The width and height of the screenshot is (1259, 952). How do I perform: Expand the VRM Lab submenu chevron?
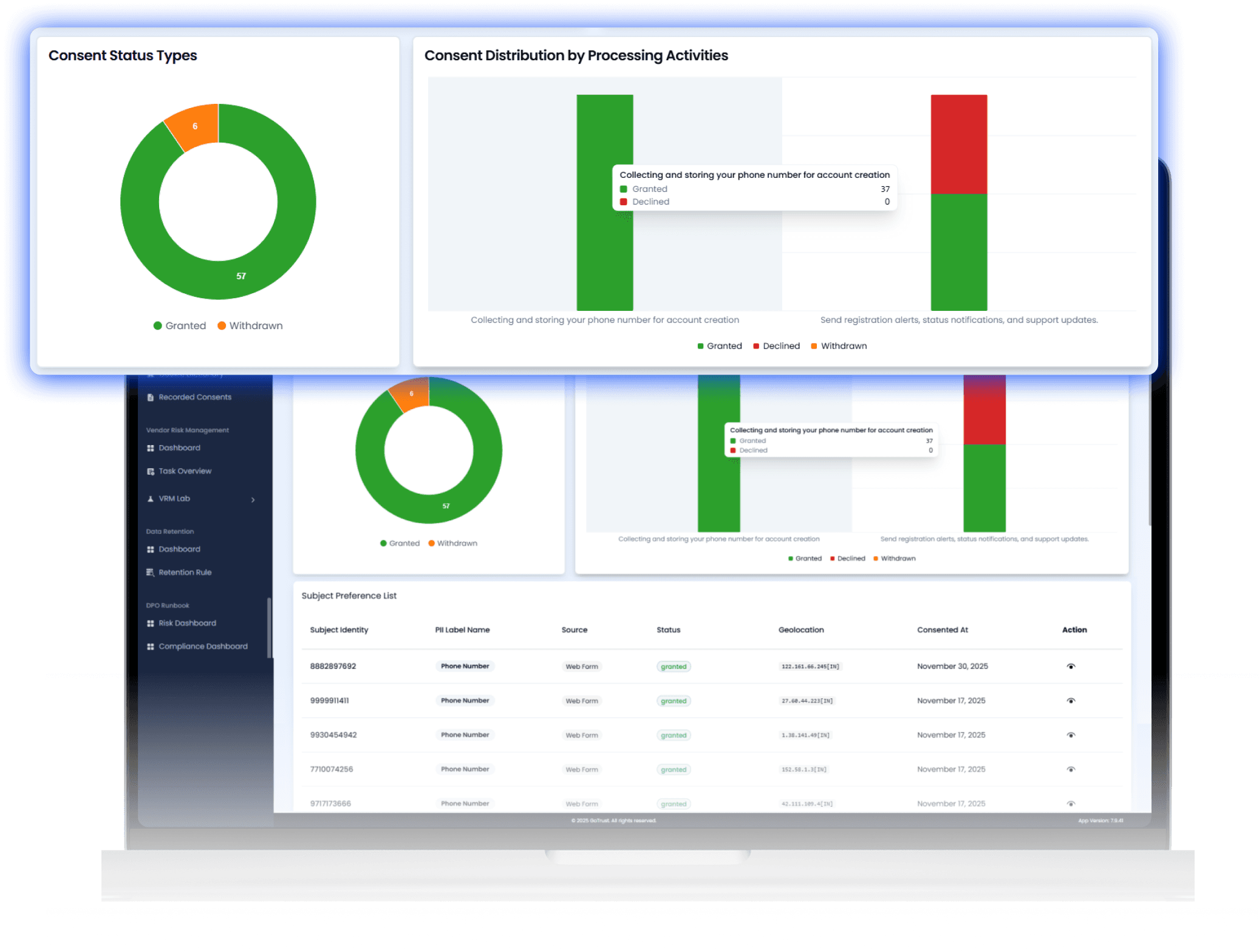(253, 500)
